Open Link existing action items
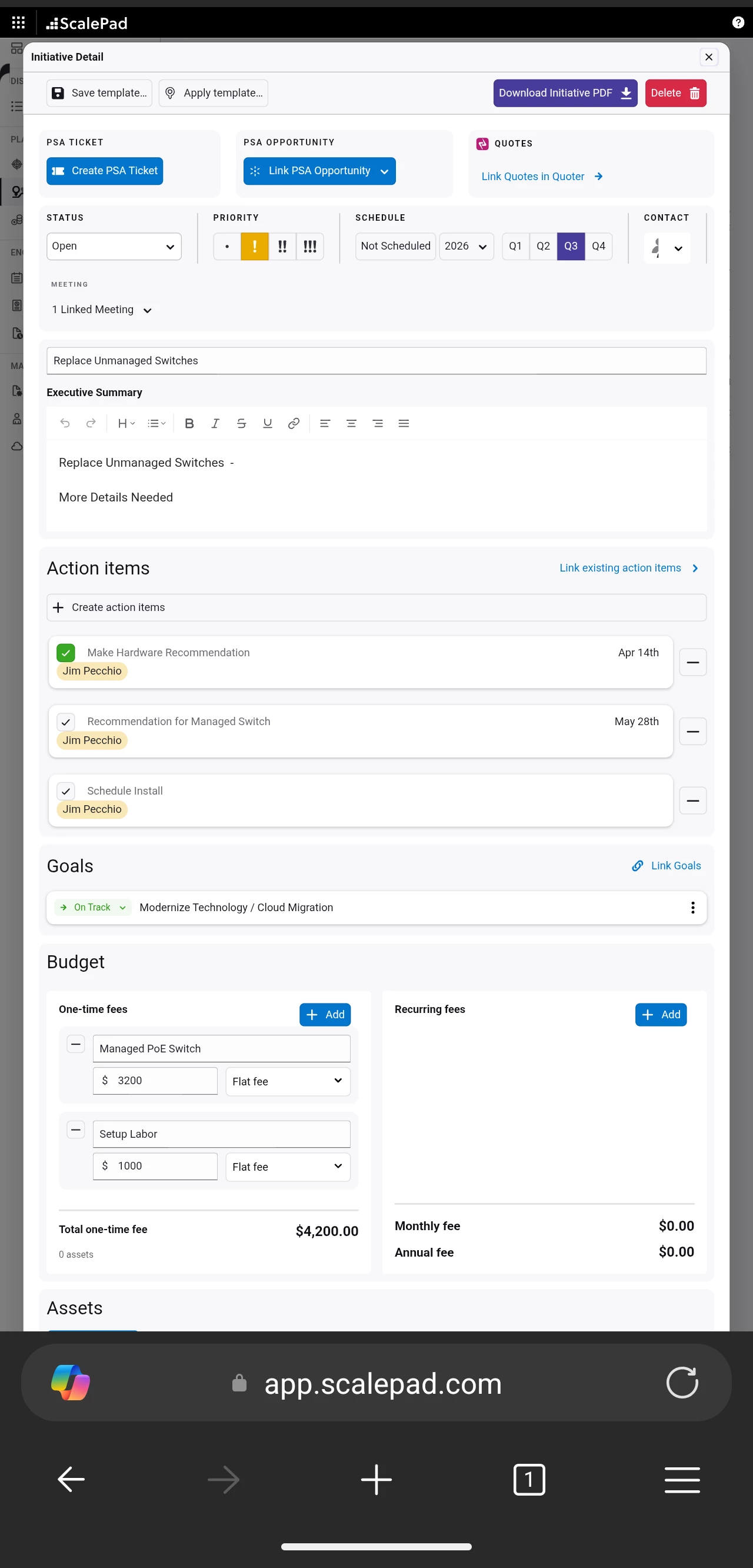753x1568 pixels. tap(629, 568)
